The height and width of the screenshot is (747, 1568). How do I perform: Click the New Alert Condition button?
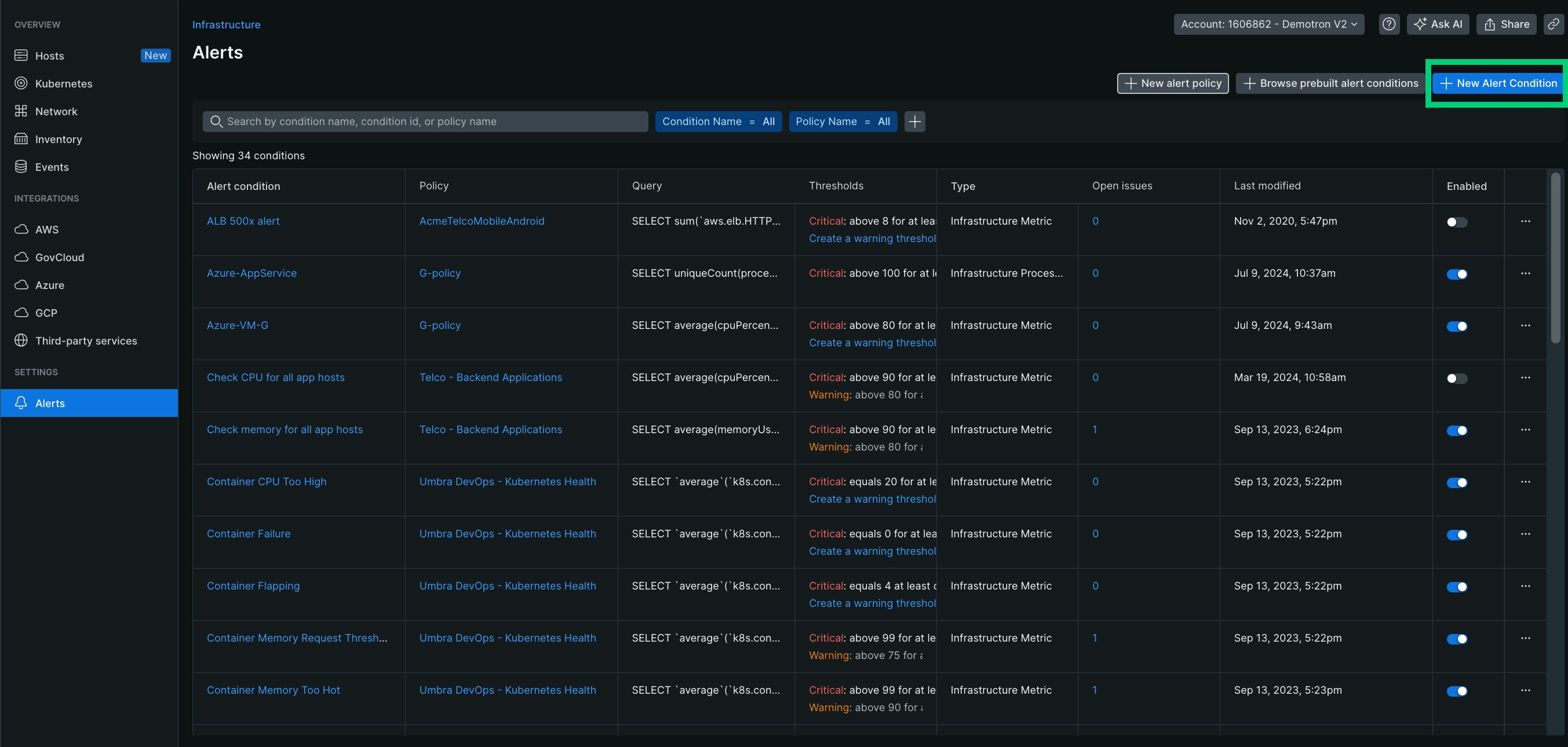click(1497, 83)
